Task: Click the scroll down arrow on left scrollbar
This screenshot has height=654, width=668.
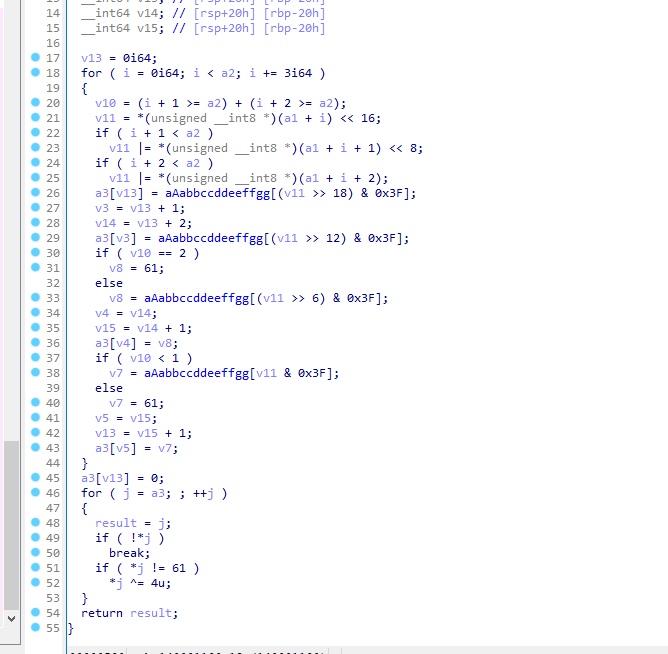Action: (11, 618)
